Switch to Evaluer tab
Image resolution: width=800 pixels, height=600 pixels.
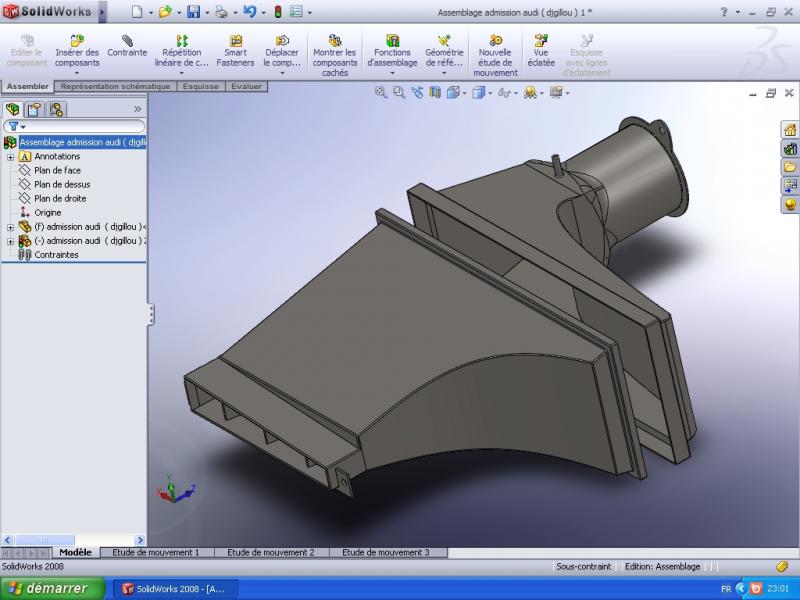[246, 86]
